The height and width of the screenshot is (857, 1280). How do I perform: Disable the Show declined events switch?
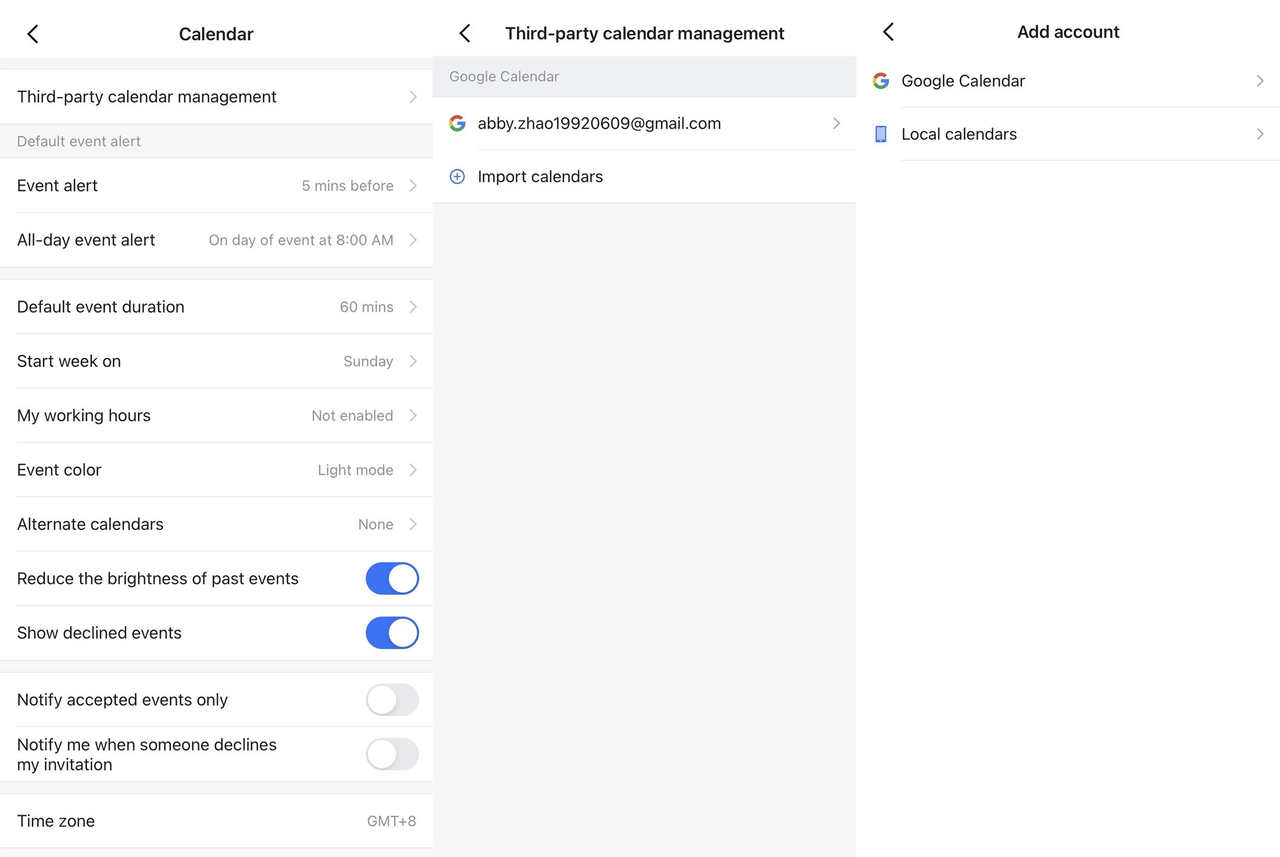tap(392, 633)
